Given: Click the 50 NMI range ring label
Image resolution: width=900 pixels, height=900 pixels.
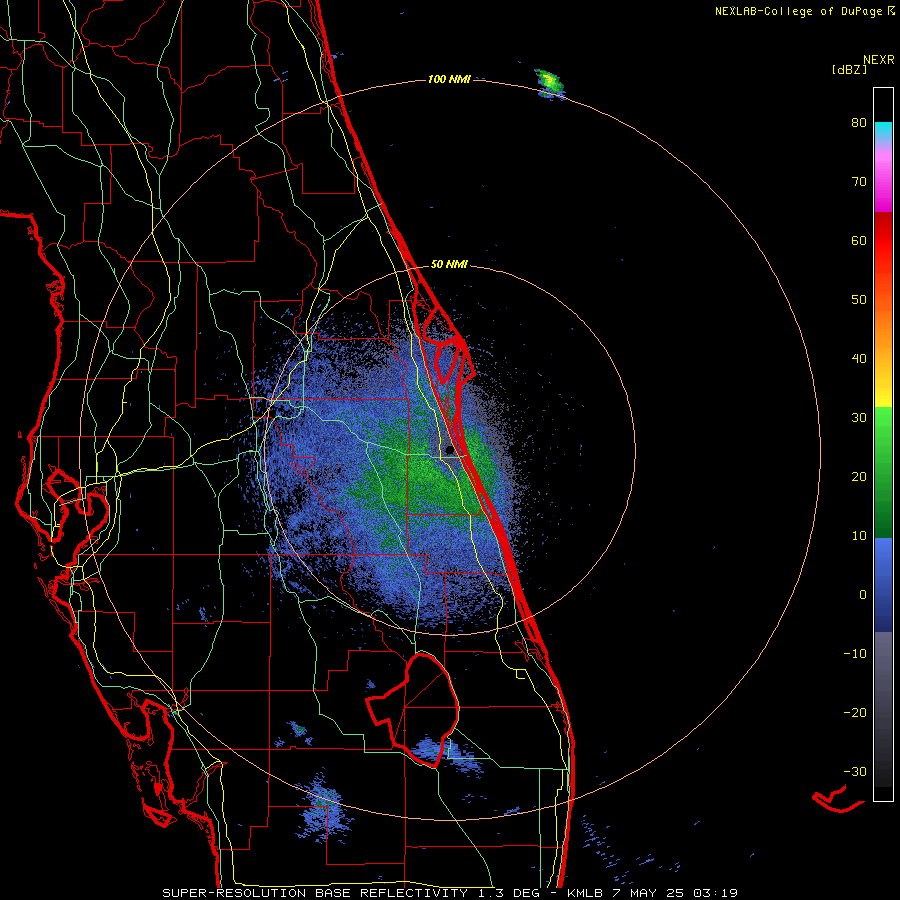Looking at the screenshot, I should [449, 265].
